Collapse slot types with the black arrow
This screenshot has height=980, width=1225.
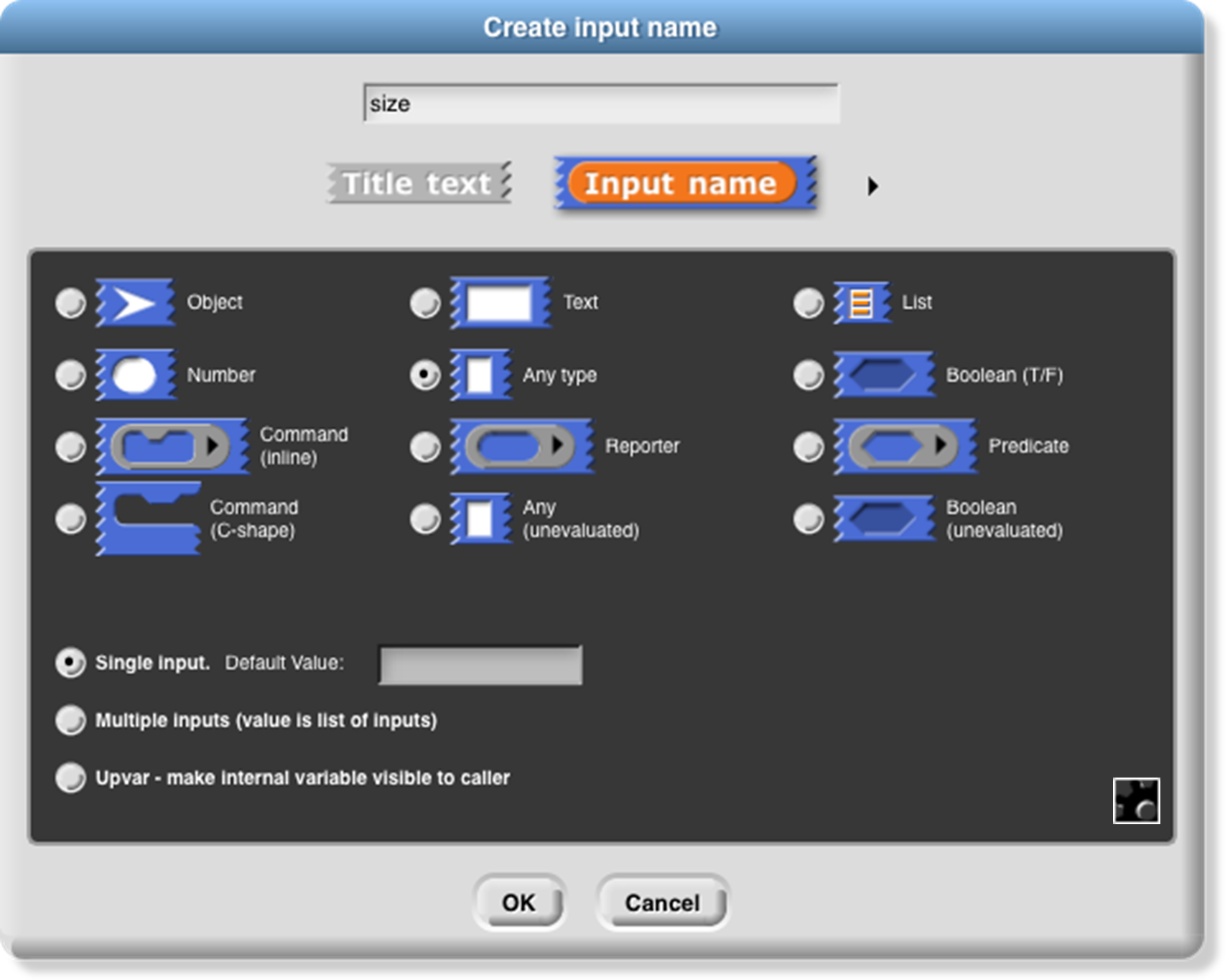(872, 186)
